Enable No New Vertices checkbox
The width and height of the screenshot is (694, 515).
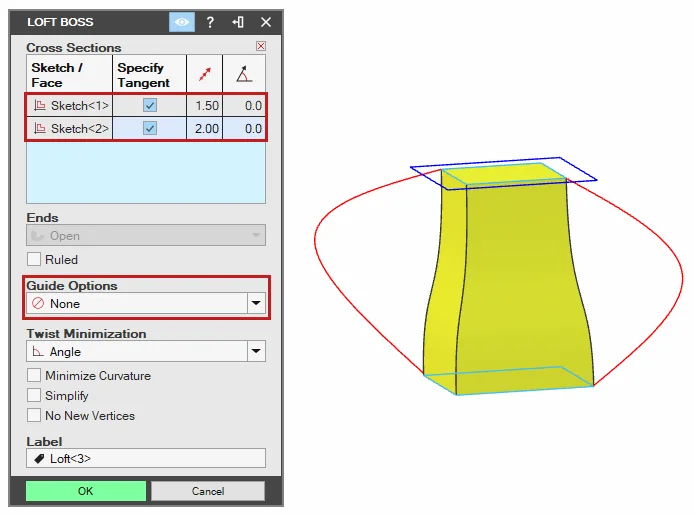click(34, 415)
